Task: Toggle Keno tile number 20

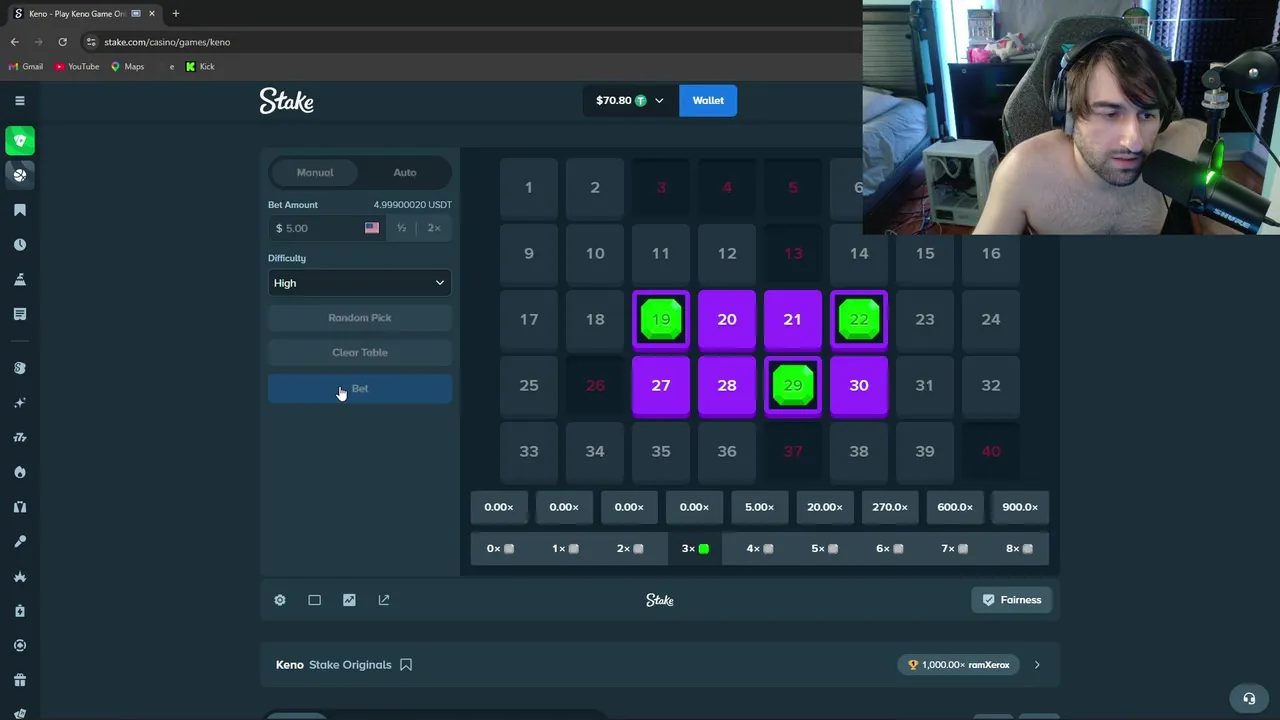Action: coord(727,320)
